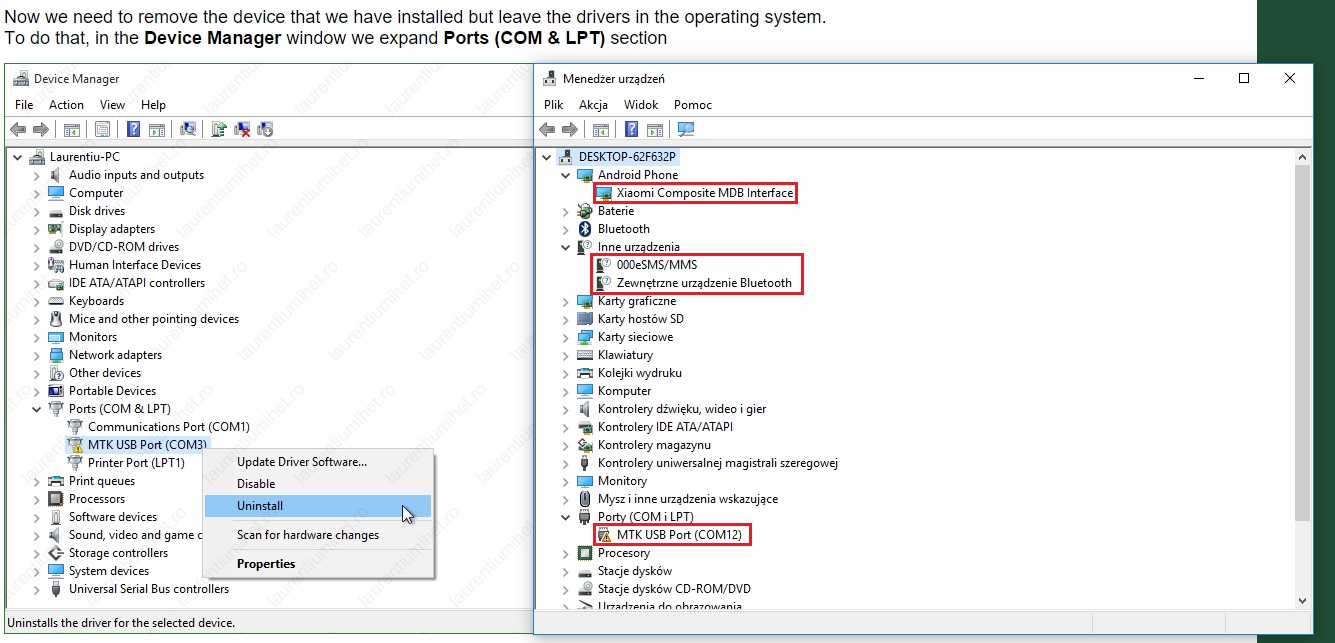Open the Akcja menu

[x=593, y=104]
